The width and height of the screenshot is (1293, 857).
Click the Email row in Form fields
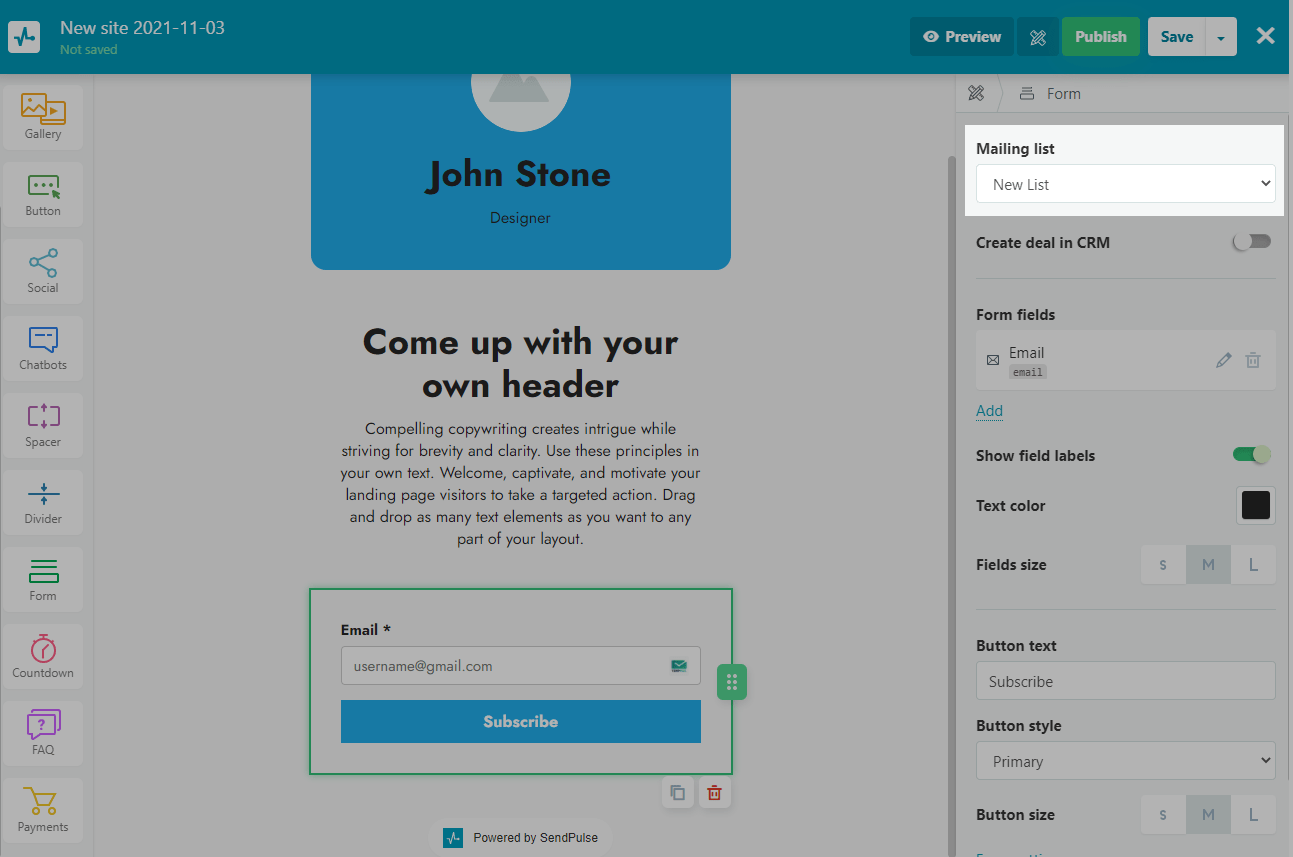(x=1126, y=360)
